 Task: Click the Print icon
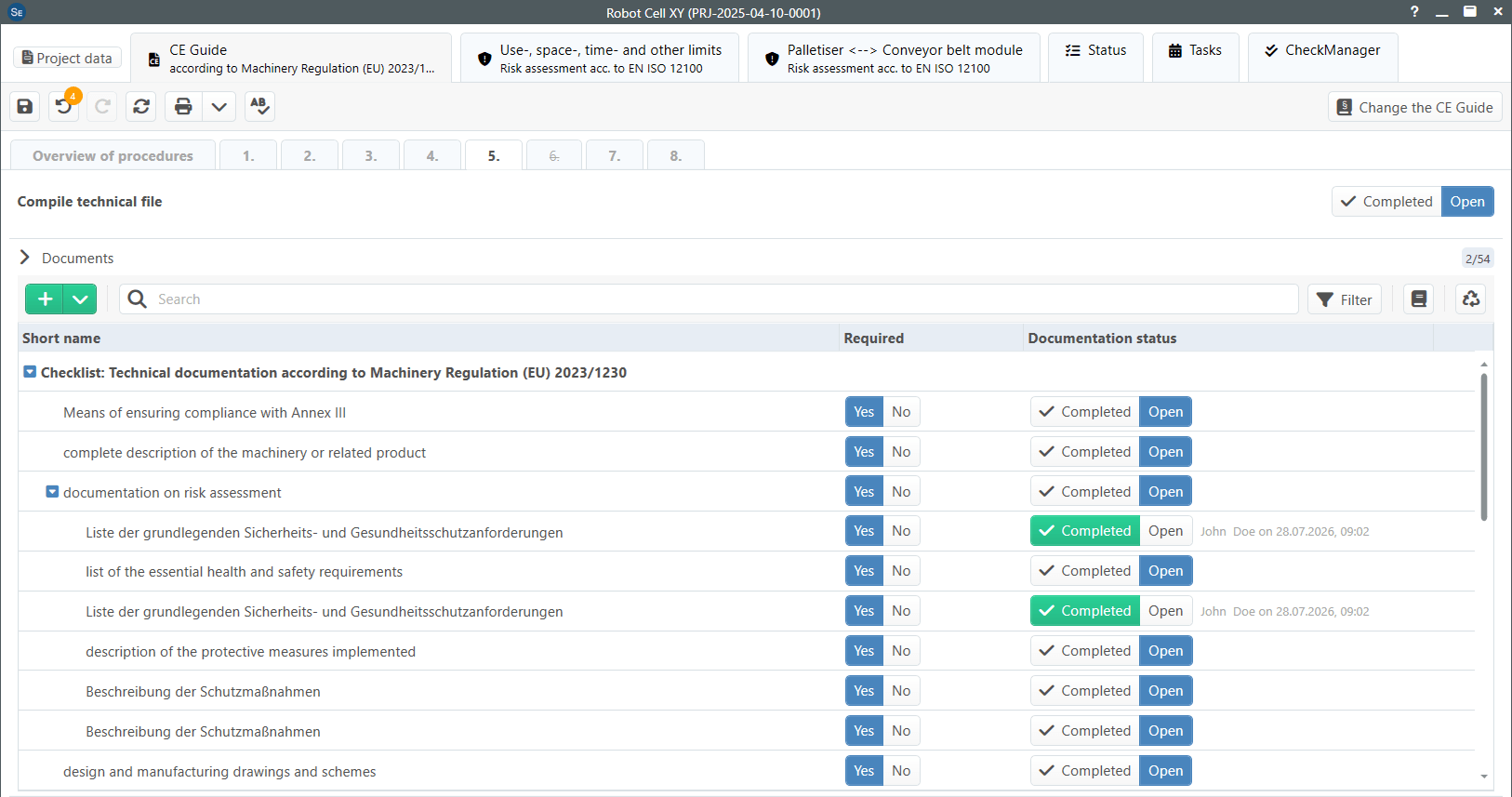click(183, 106)
